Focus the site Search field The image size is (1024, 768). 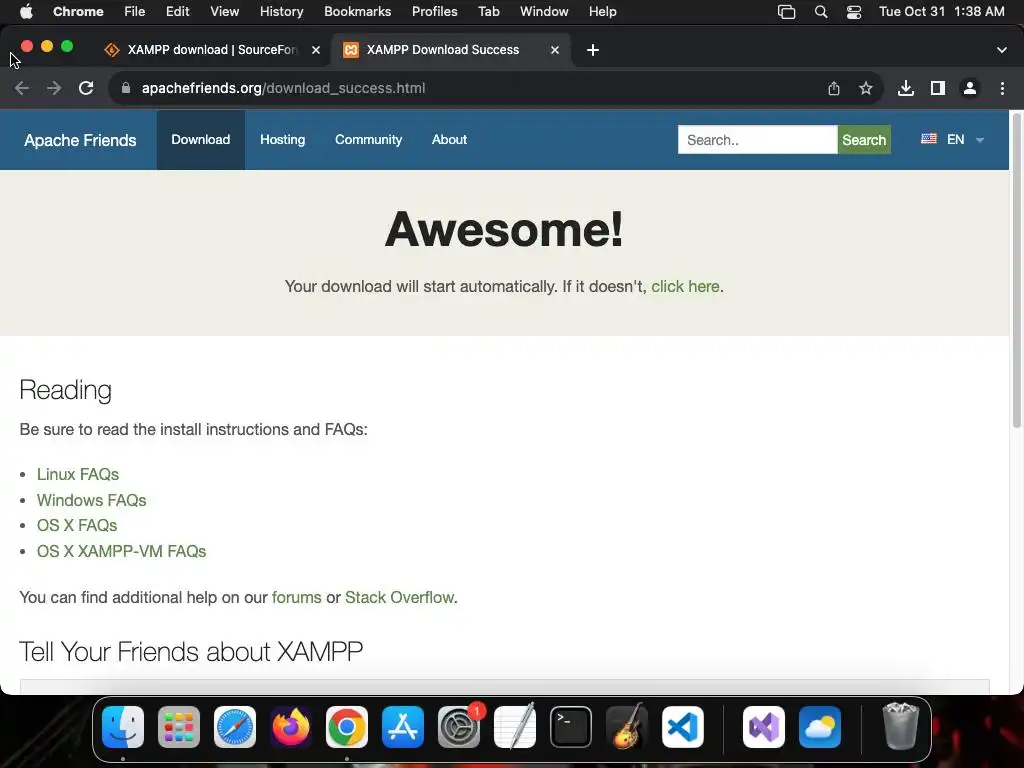click(758, 140)
